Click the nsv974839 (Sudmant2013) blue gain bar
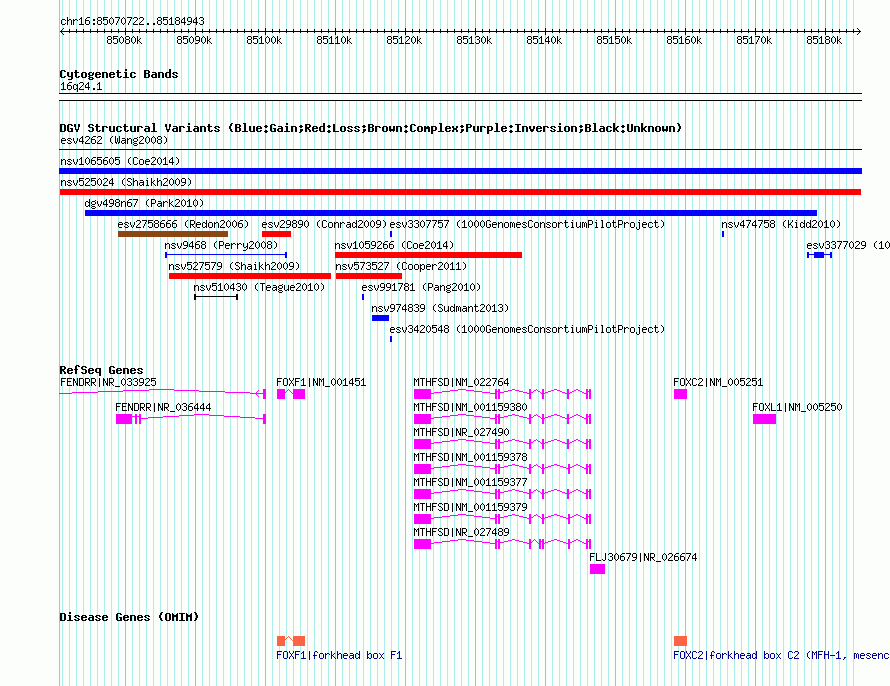This screenshot has width=890, height=686. 380,318
